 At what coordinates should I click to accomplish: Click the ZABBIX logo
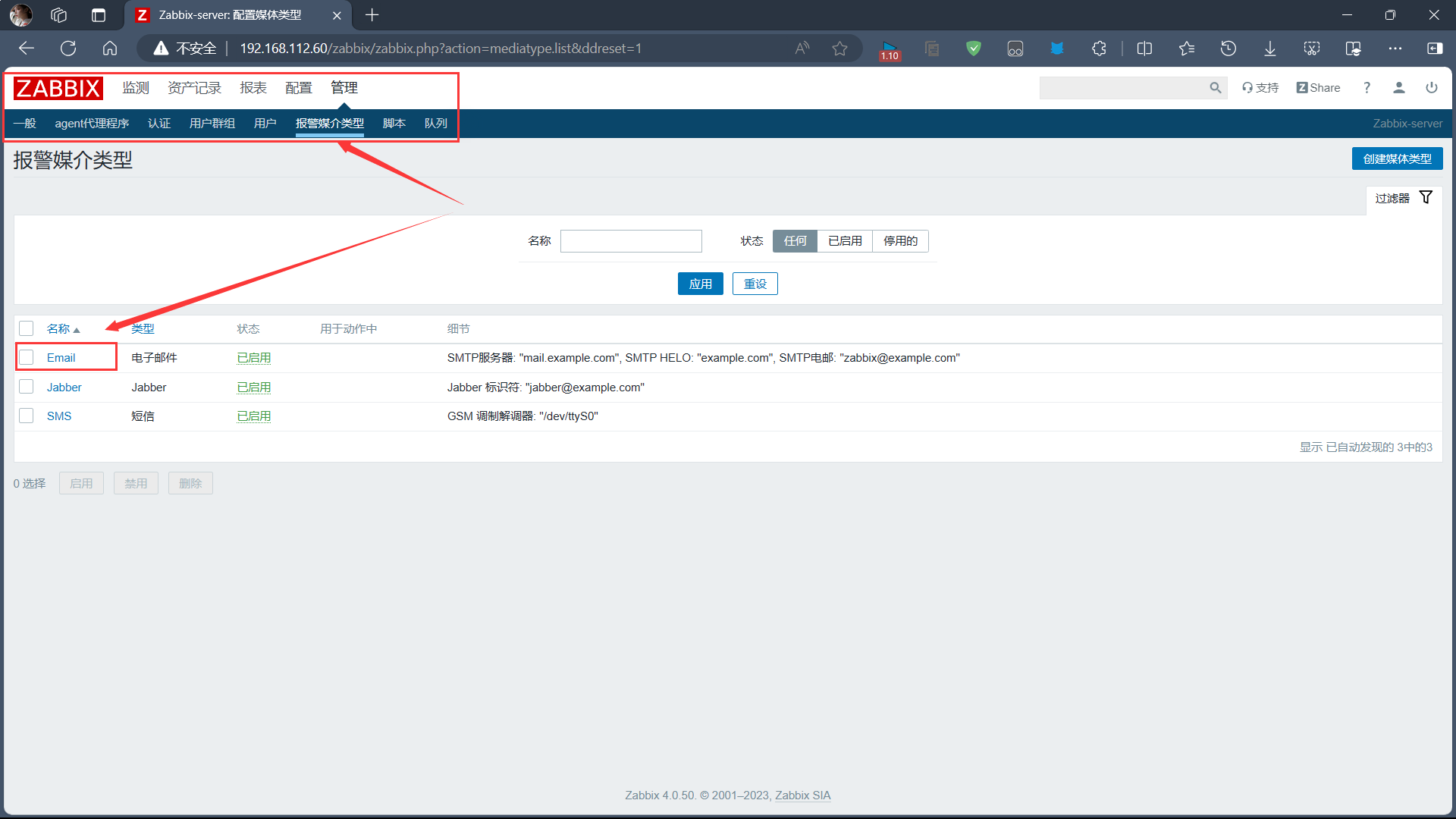(58, 88)
